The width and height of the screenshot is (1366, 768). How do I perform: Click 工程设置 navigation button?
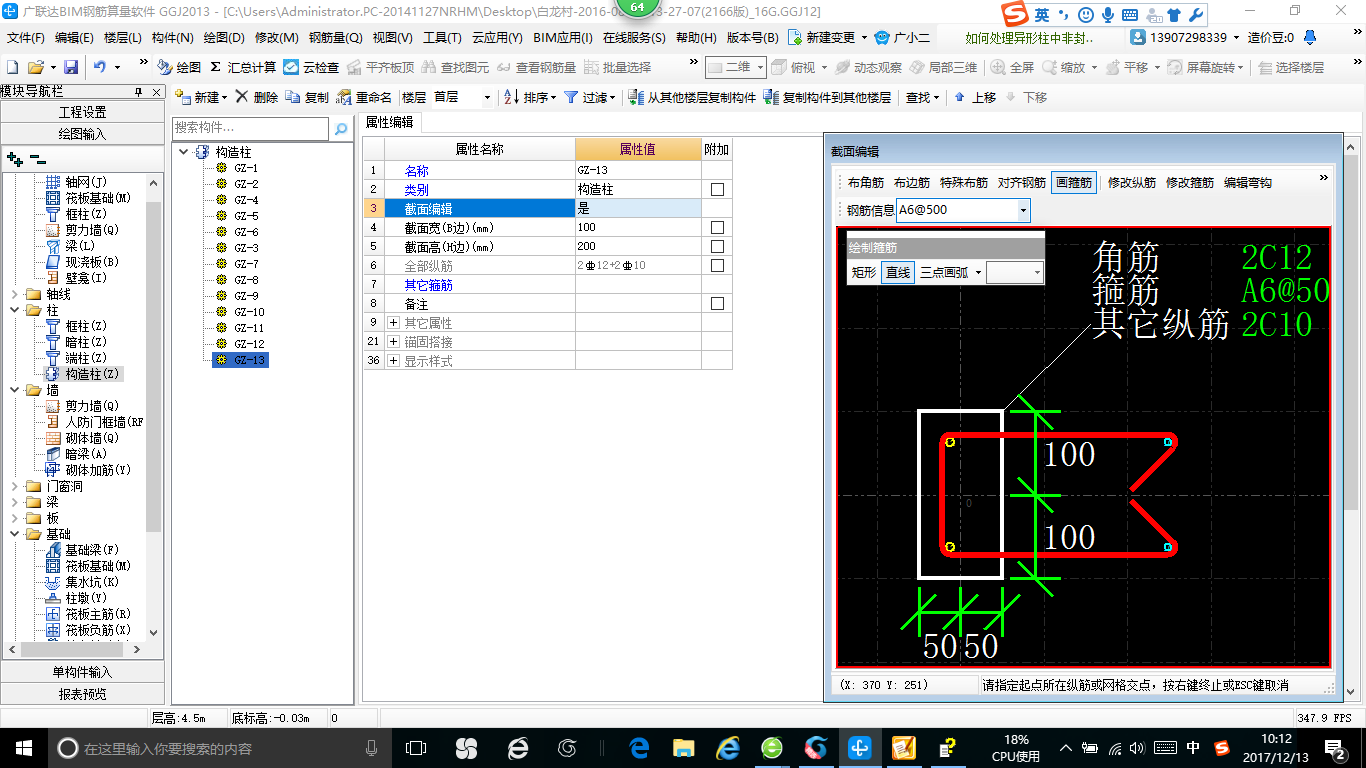pyautogui.click(x=82, y=112)
